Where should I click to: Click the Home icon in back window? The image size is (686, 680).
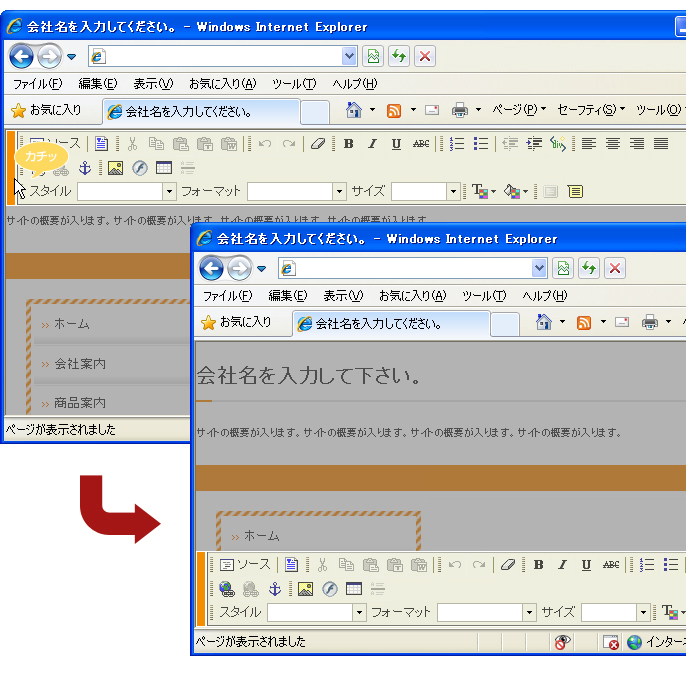pyautogui.click(x=354, y=110)
